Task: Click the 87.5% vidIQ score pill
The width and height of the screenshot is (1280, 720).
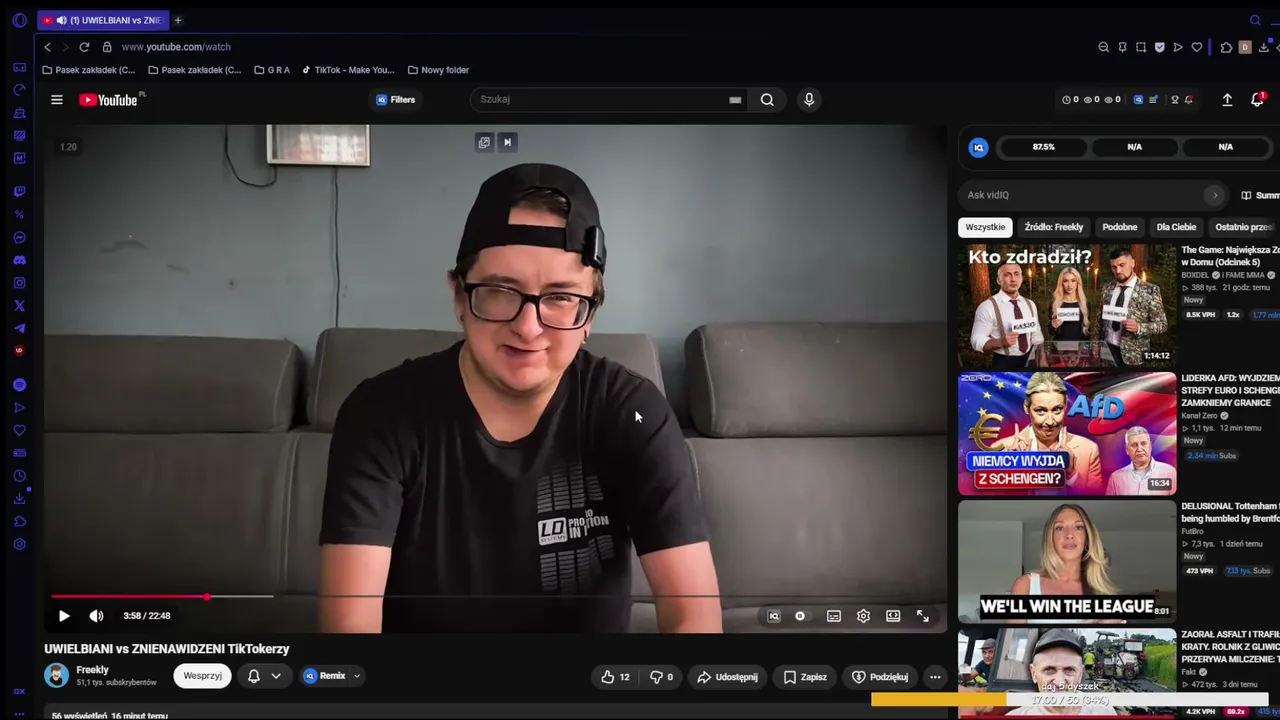Action: (x=1043, y=147)
